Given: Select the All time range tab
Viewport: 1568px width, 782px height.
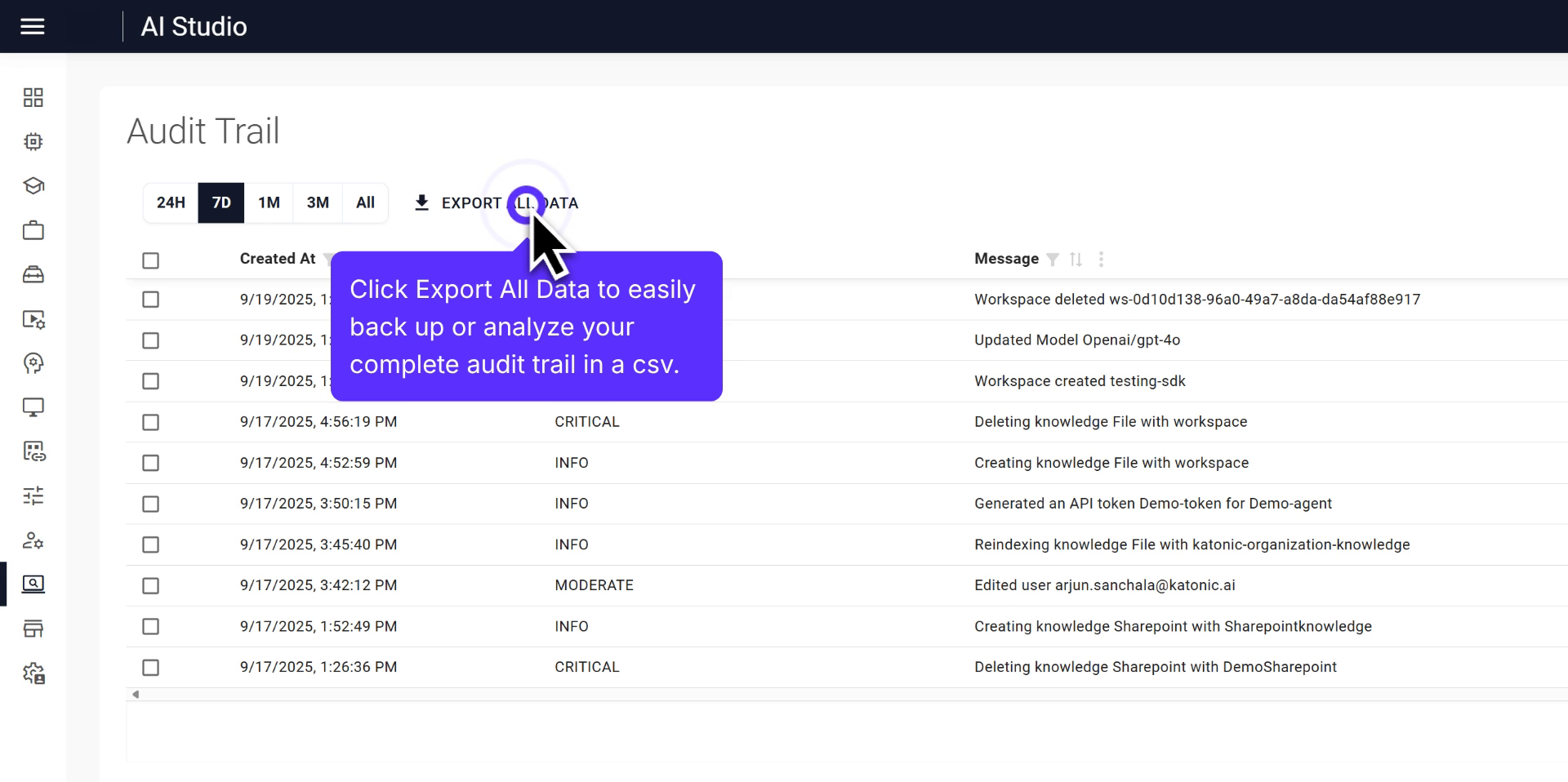Looking at the screenshot, I should [x=365, y=202].
